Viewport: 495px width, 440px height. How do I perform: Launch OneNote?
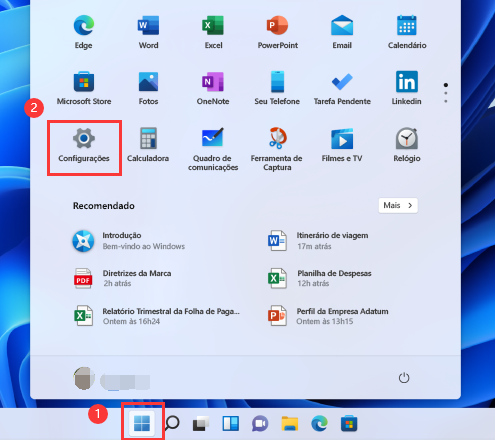pyautogui.click(x=213, y=88)
